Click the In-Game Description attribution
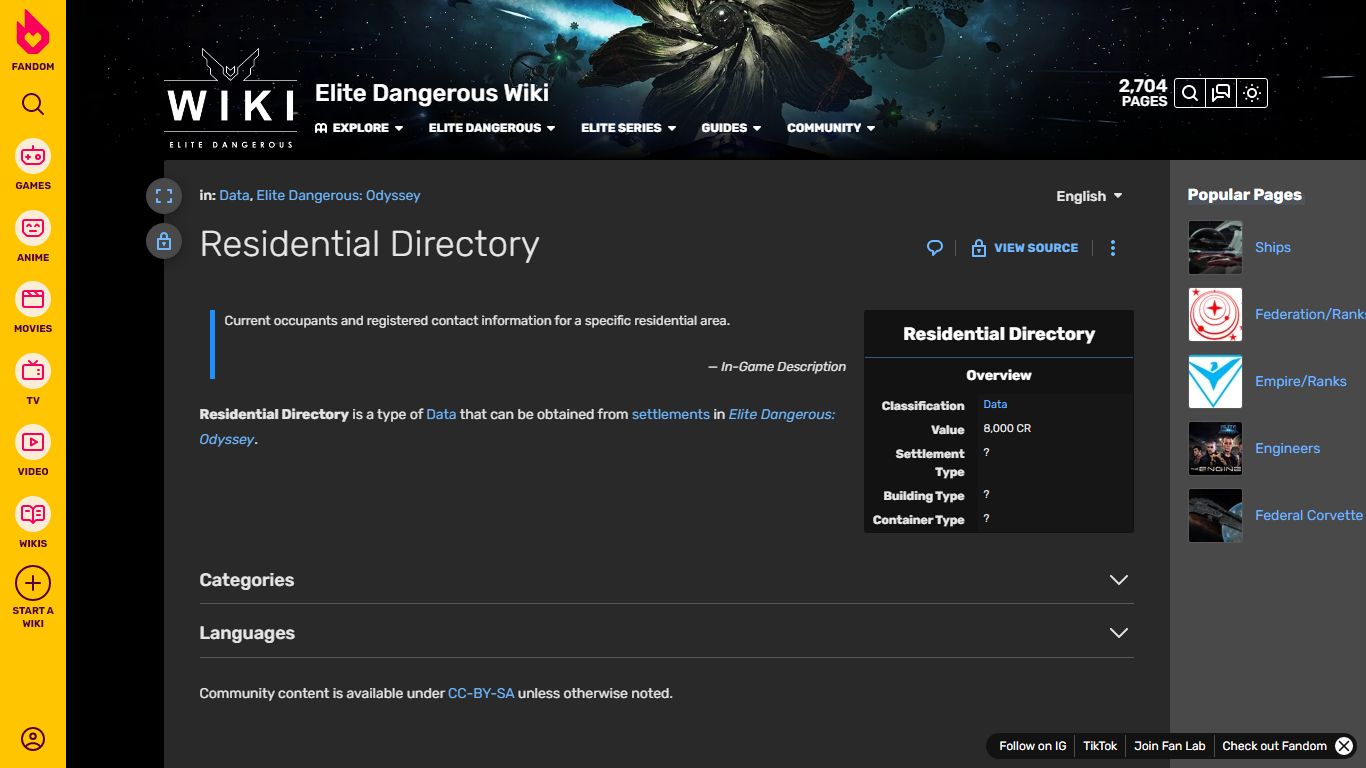 [x=777, y=367]
